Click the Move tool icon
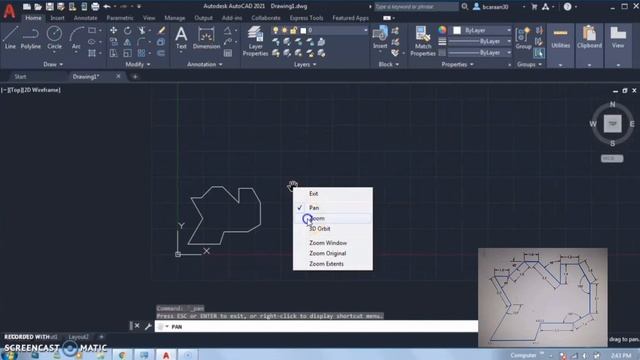 coord(113,31)
